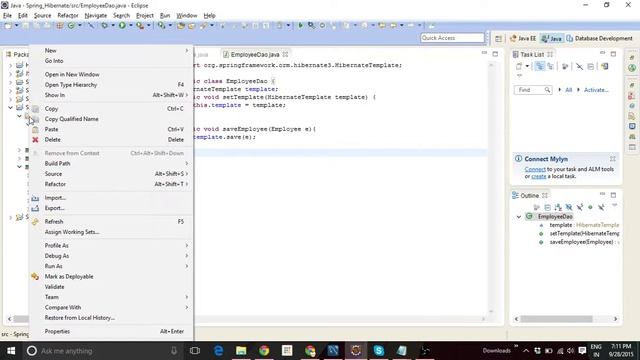Image resolution: width=640 pixels, height=360 pixels.
Task: Click the Run External Tools toolbar icon
Action: point(140,25)
